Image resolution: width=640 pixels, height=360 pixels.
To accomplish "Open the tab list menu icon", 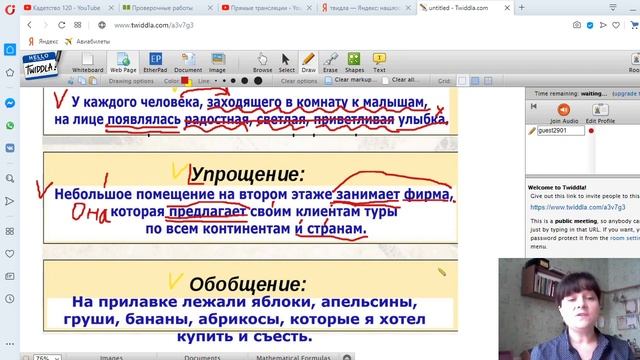I will [x=613, y=7].
